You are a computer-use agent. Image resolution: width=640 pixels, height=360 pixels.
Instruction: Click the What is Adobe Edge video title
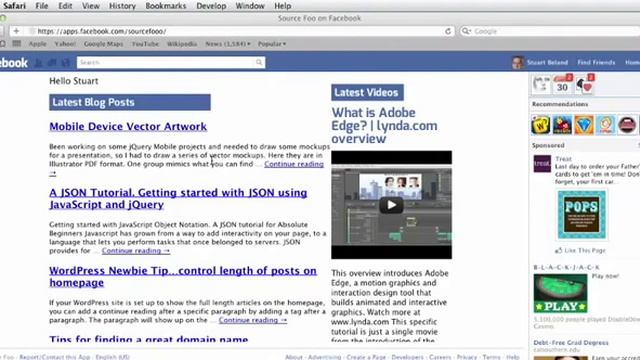click(x=384, y=126)
